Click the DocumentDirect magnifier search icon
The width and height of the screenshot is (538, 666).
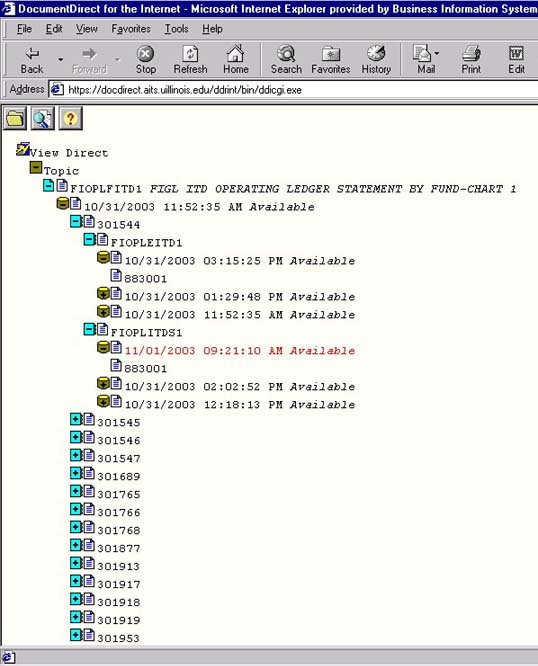[x=42, y=119]
